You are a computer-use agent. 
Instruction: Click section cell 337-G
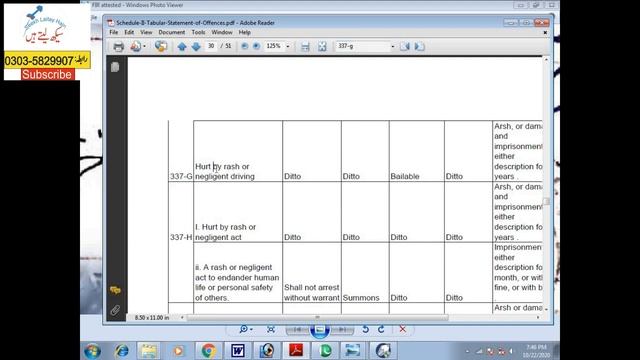(x=181, y=176)
